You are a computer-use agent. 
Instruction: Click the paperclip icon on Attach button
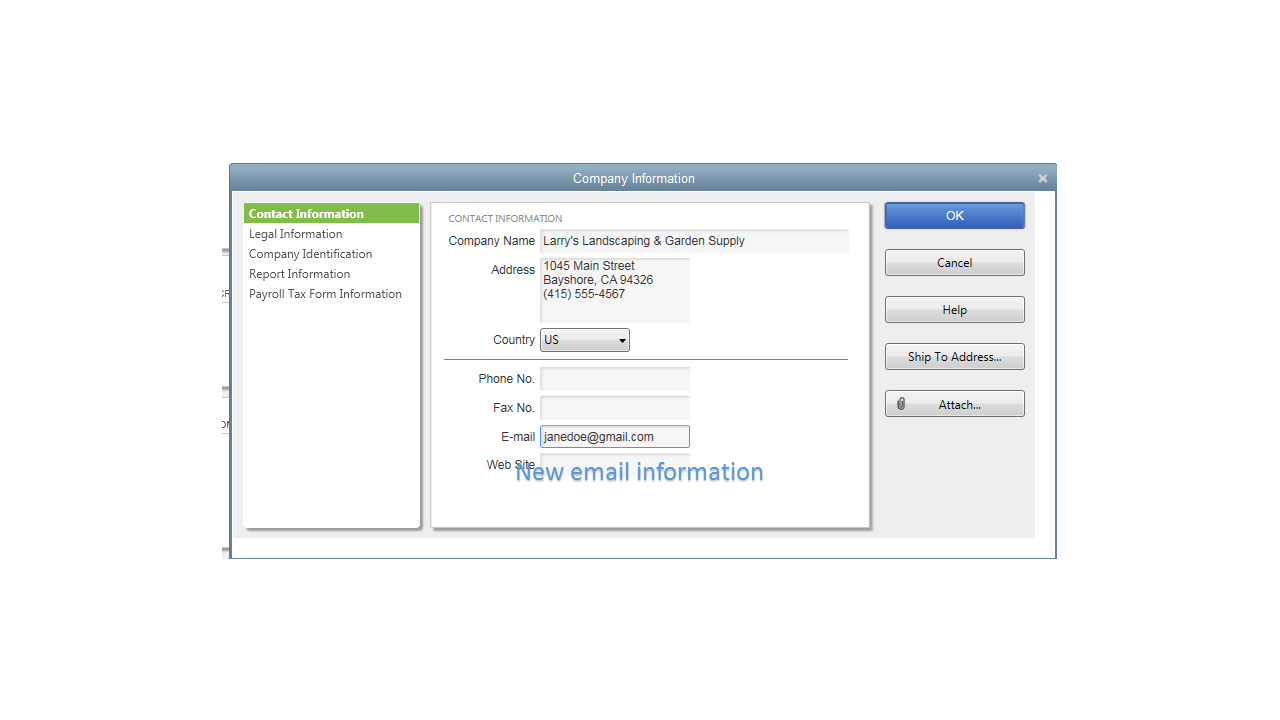[x=901, y=403]
